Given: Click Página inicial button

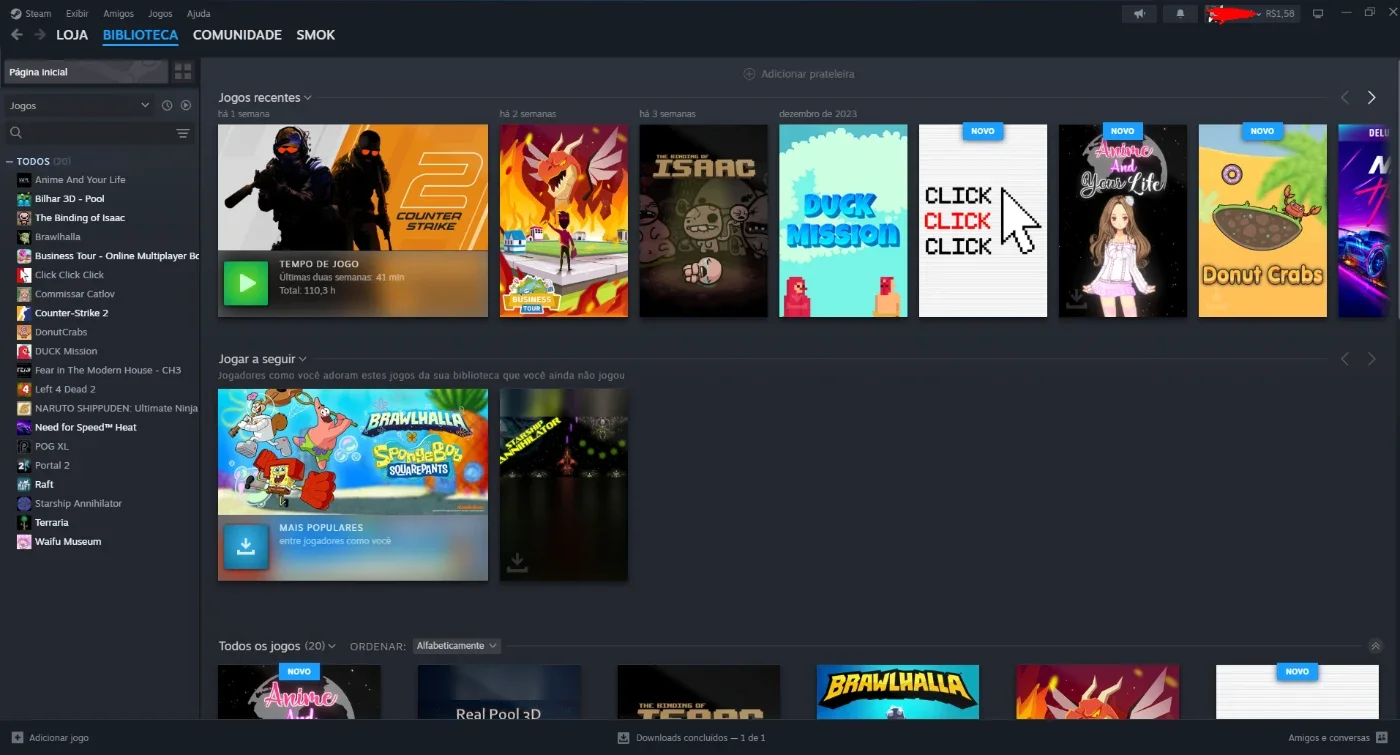Looking at the screenshot, I should click(86, 72).
